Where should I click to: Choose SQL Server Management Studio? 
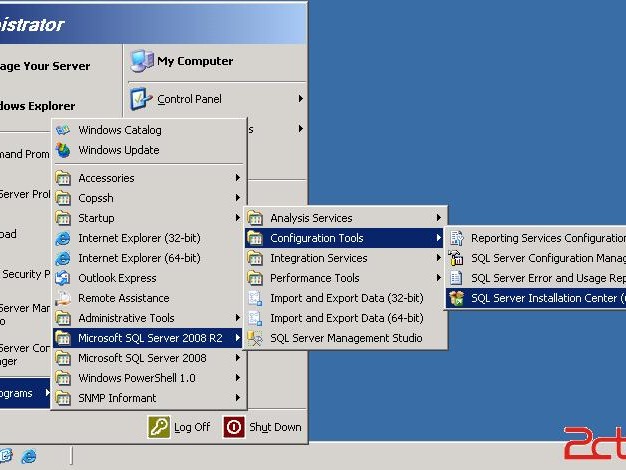tap(346, 338)
